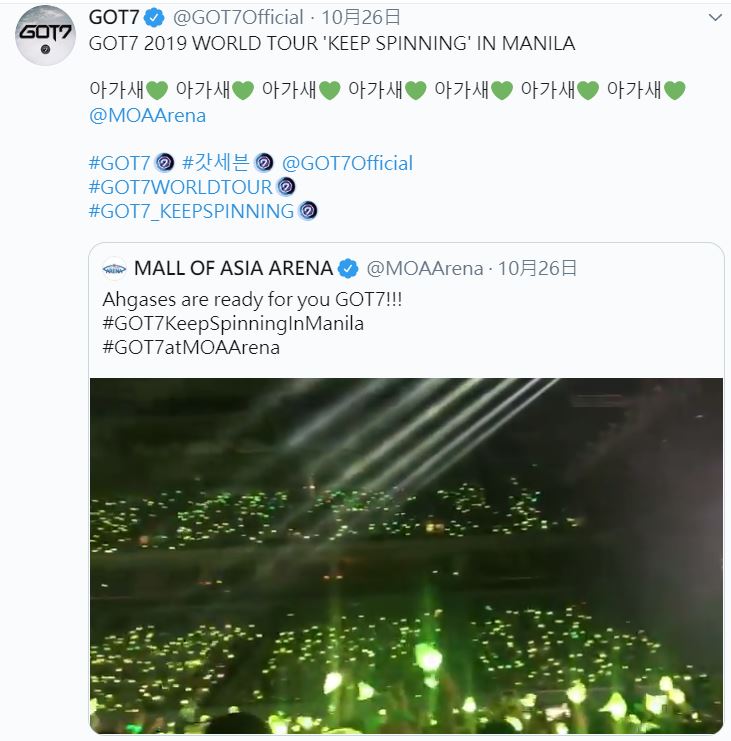Click GOT7's blue verified badge
The width and height of the screenshot is (731, 741).
[154, 18]
